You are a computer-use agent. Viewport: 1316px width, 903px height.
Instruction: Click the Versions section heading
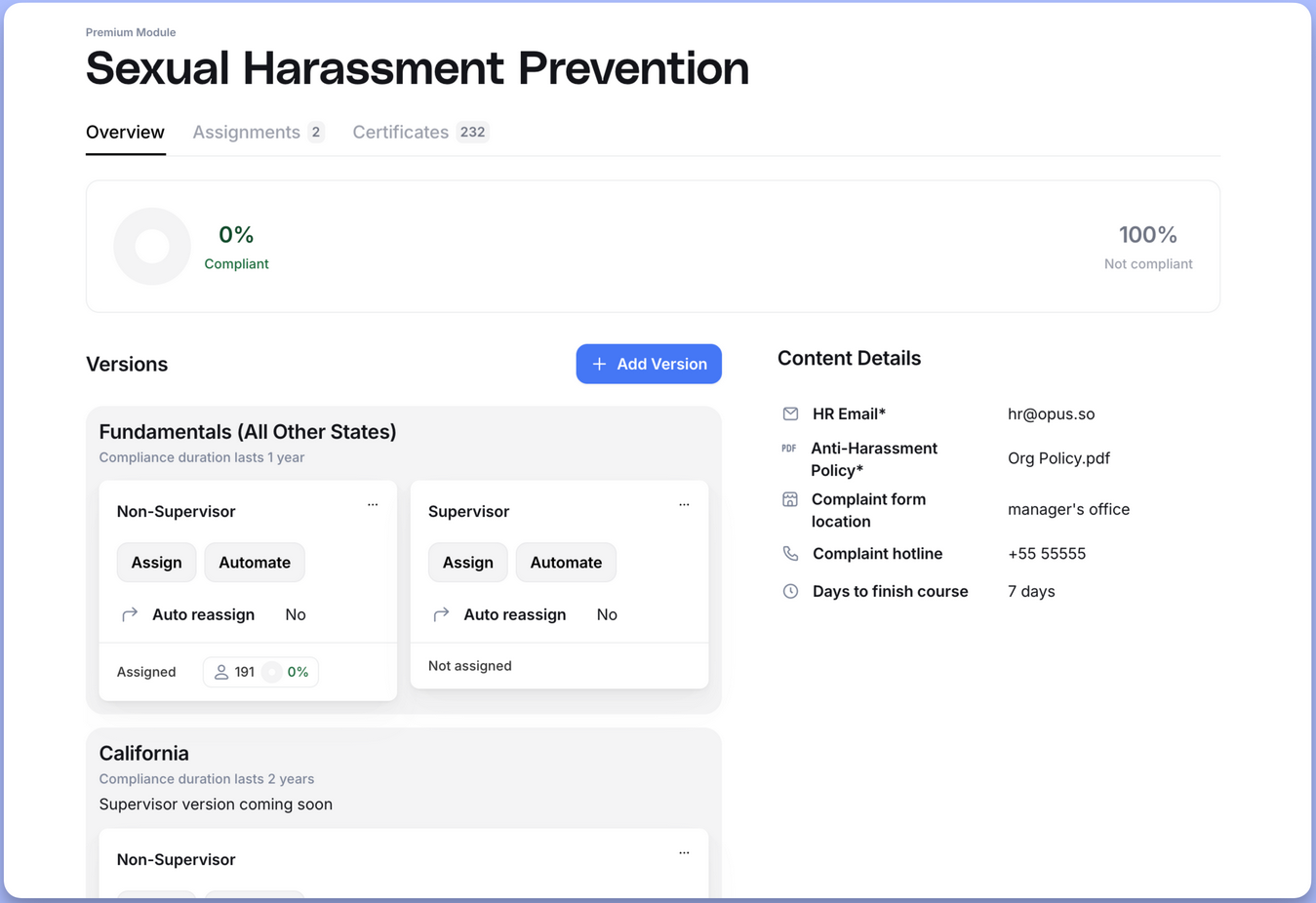[127, 364]
